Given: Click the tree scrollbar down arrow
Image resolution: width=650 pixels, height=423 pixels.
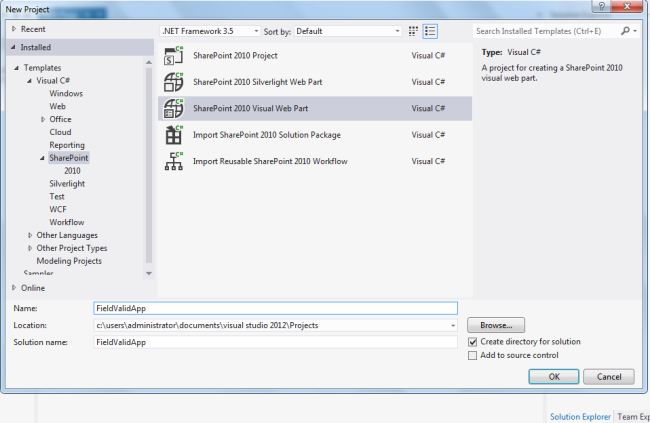Looking at the screenshot, I should (149, 273).
